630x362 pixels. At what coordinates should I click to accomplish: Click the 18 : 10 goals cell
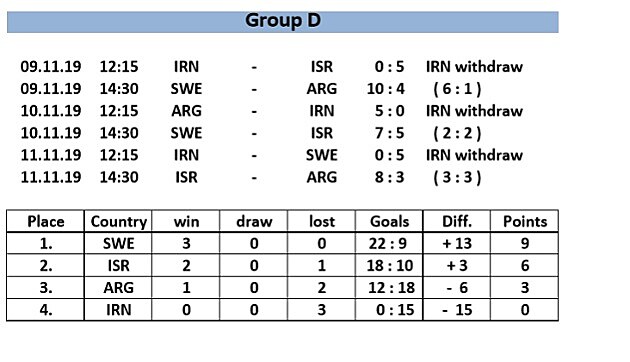389,266
